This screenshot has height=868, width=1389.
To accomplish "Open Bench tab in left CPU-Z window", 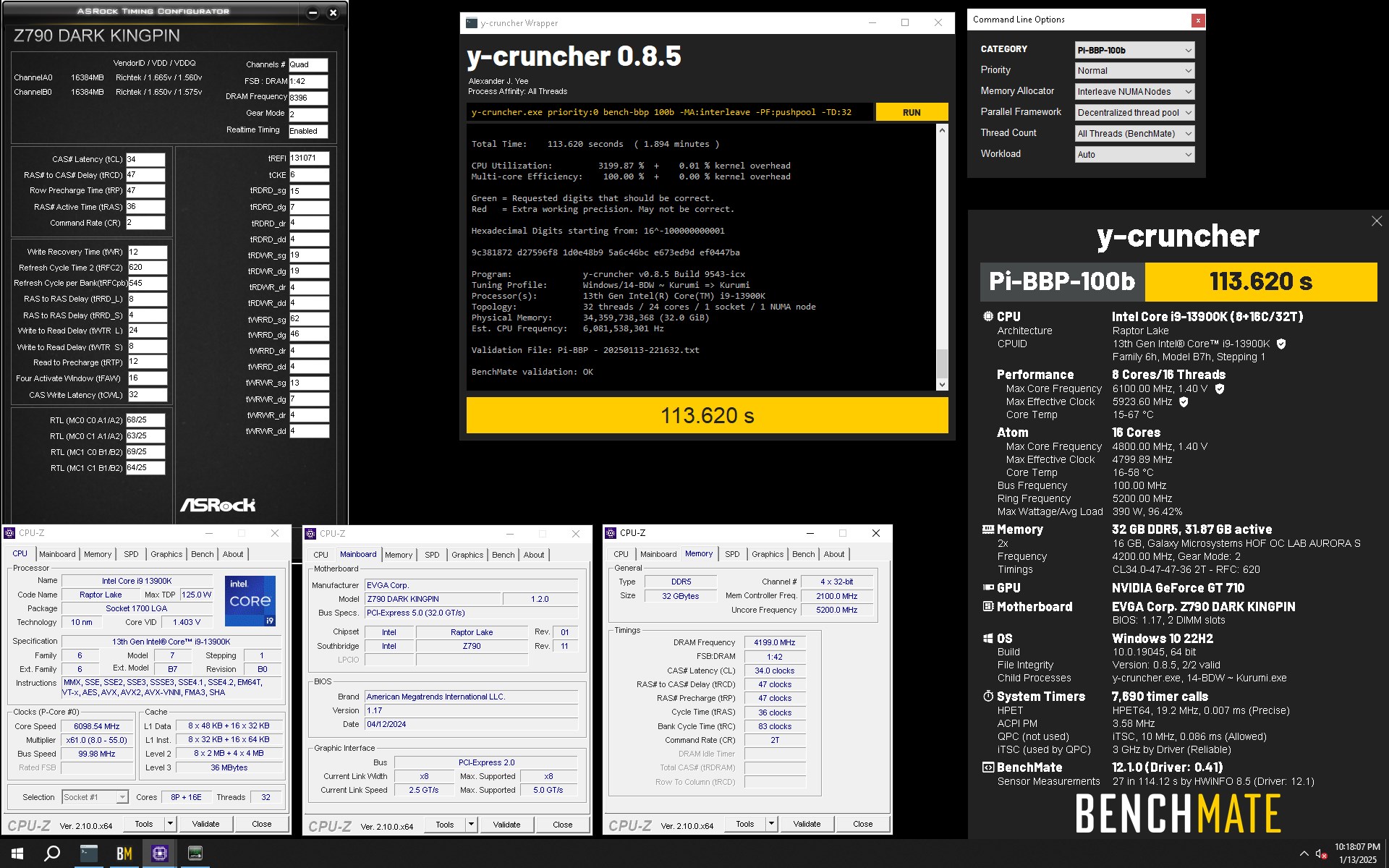I will (203, 554).
